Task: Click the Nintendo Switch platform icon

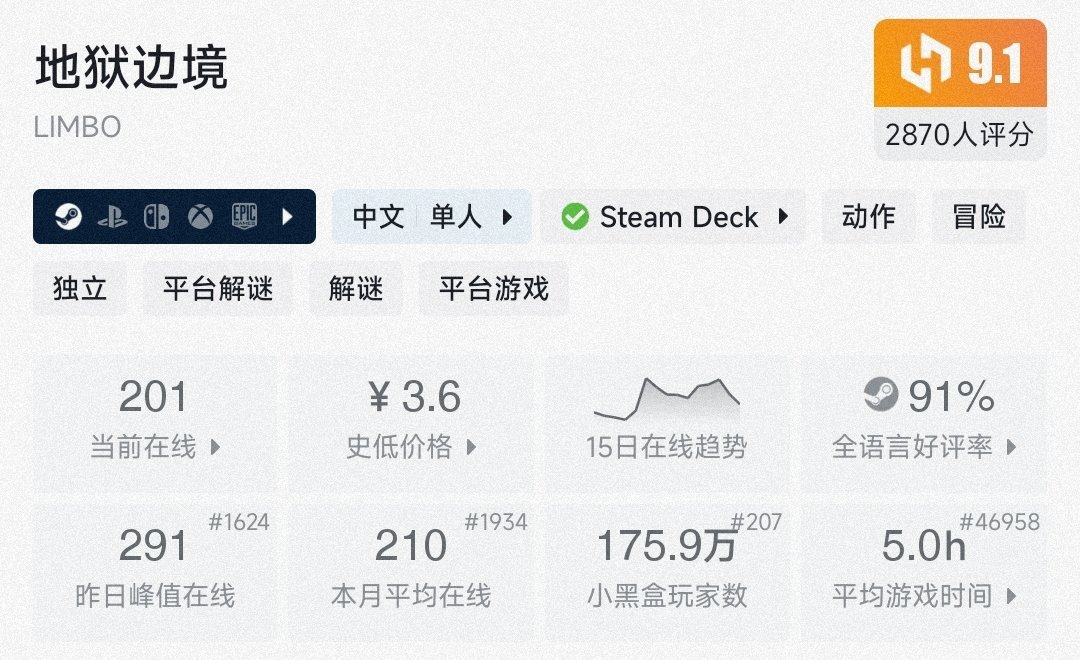Action: (156, 217)
